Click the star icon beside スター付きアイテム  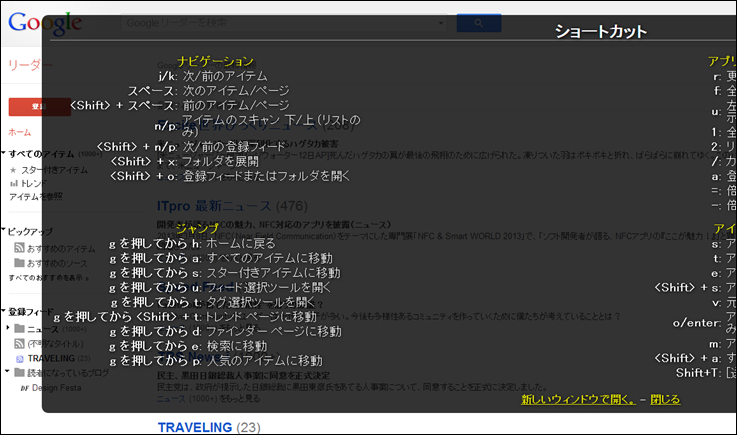click(13, 170)
